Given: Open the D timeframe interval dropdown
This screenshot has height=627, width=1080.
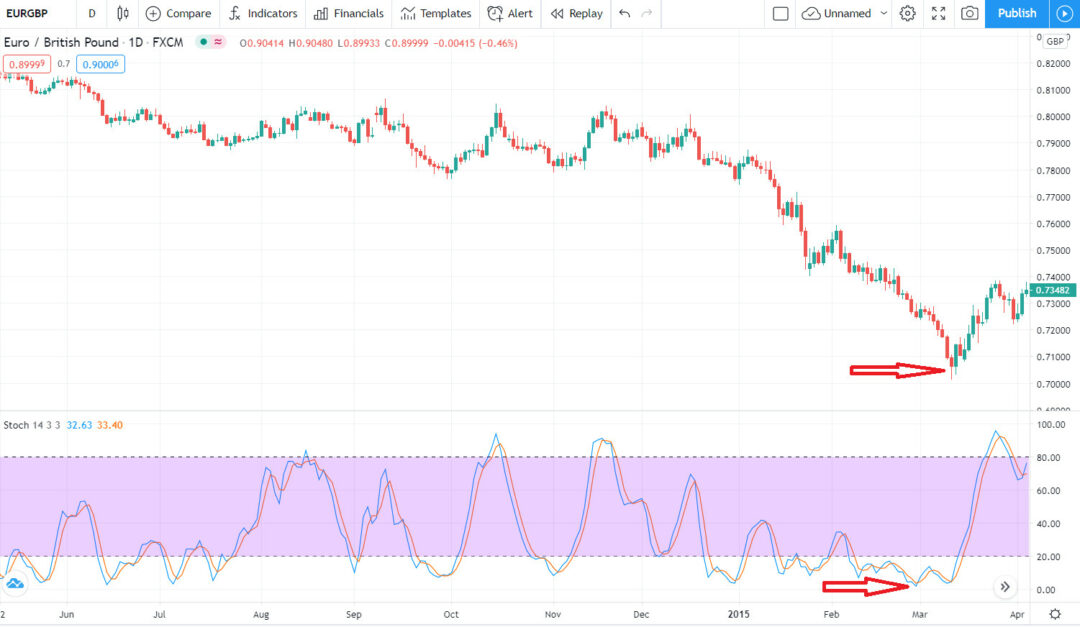Looking at the screenshot, I should click(x=91, y=13).
